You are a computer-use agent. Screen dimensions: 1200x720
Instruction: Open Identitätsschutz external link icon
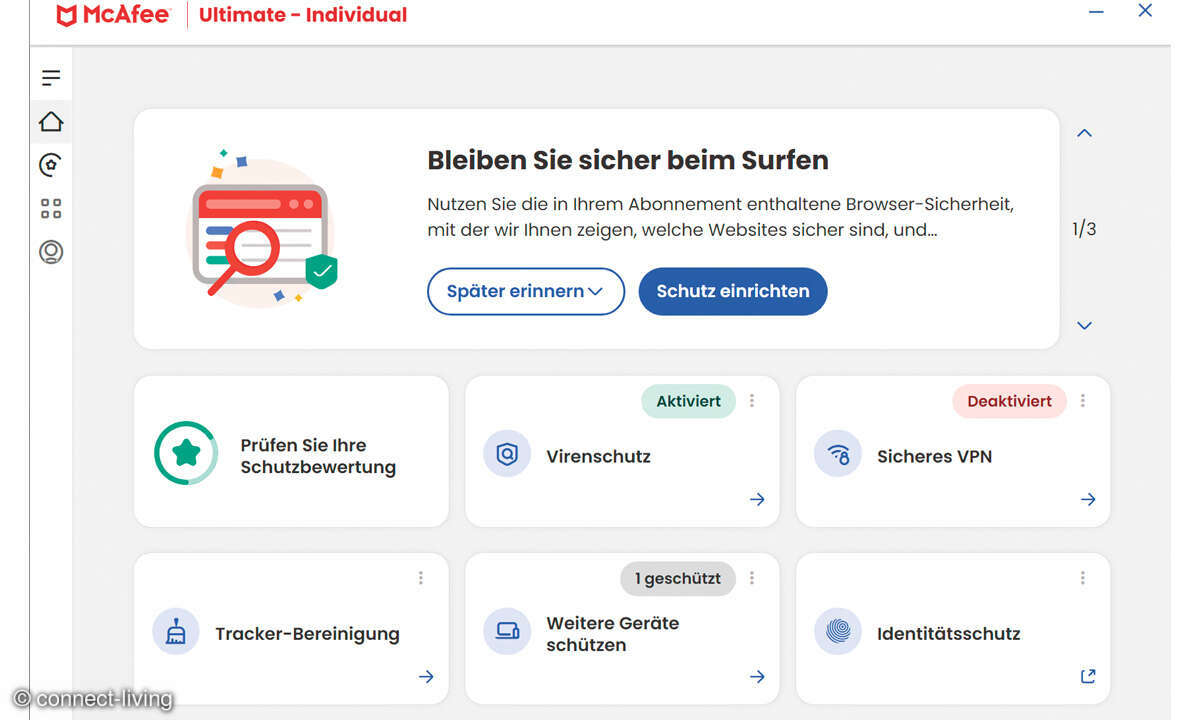pos(1088,677)
